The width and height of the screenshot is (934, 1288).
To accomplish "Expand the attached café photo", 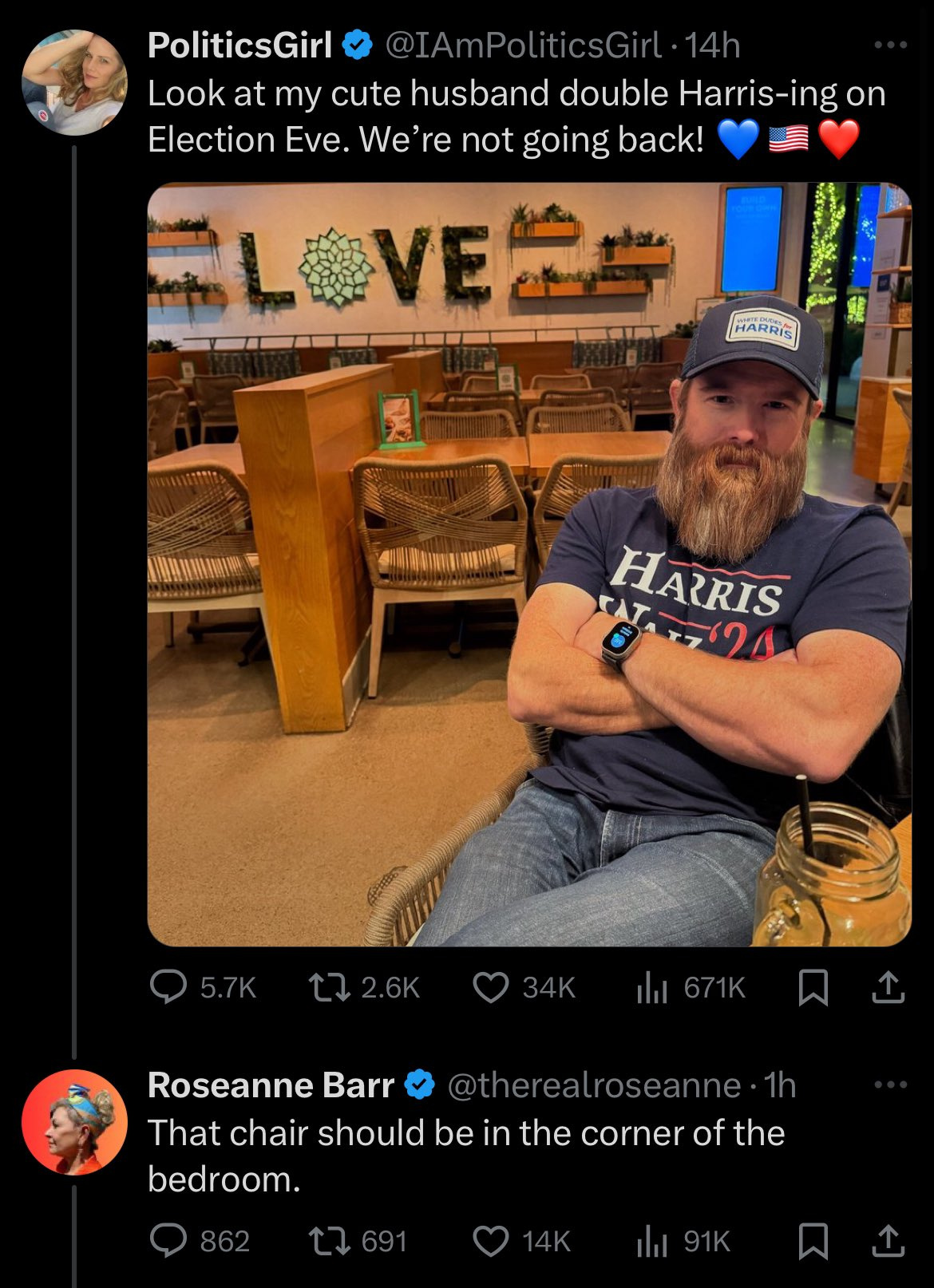I will (x=528, y=564).
